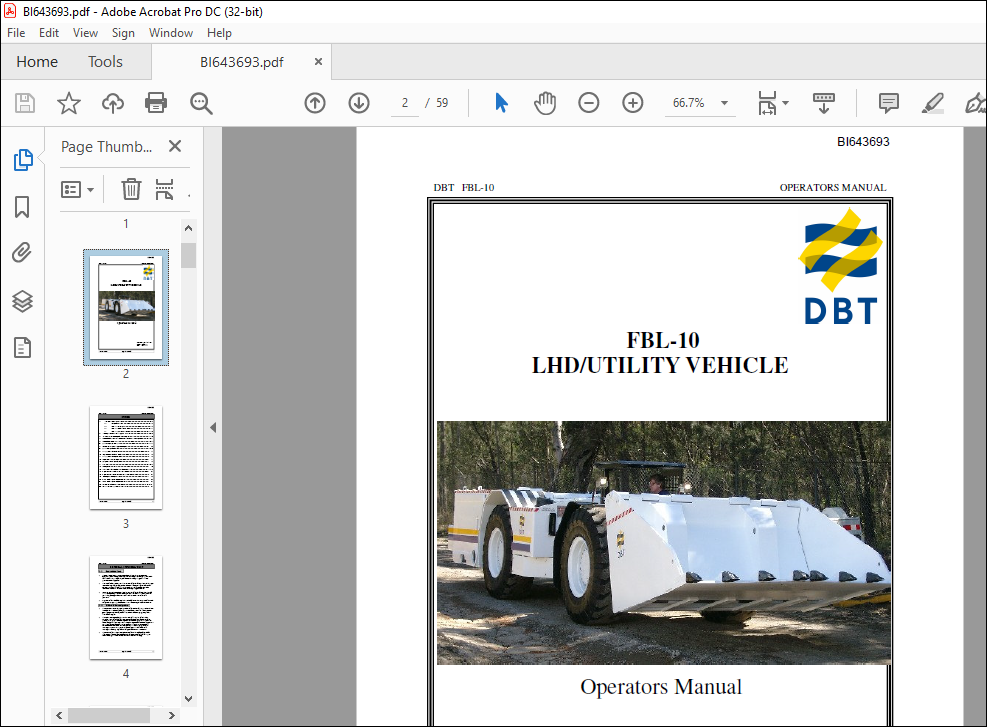
Task: Click the thumbnails vertical scrollbar handle
Action: point(188,256)
